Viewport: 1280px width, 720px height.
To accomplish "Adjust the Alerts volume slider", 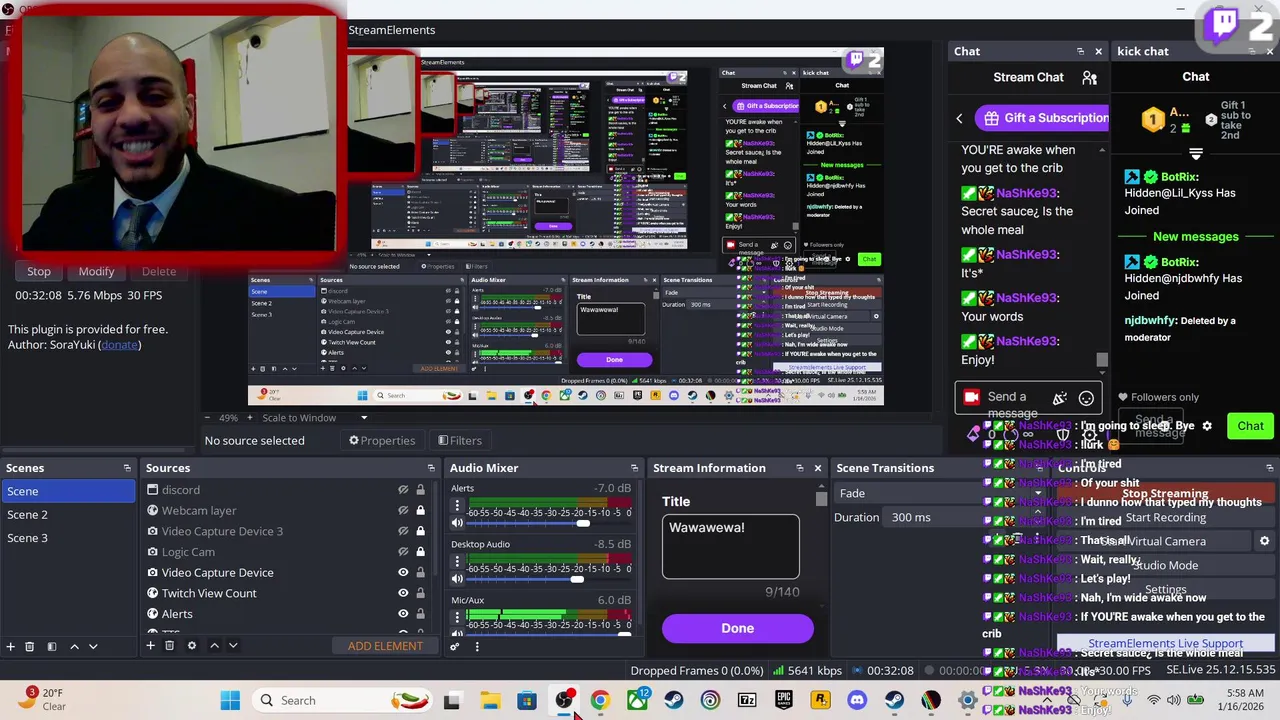I will [583, 523].
